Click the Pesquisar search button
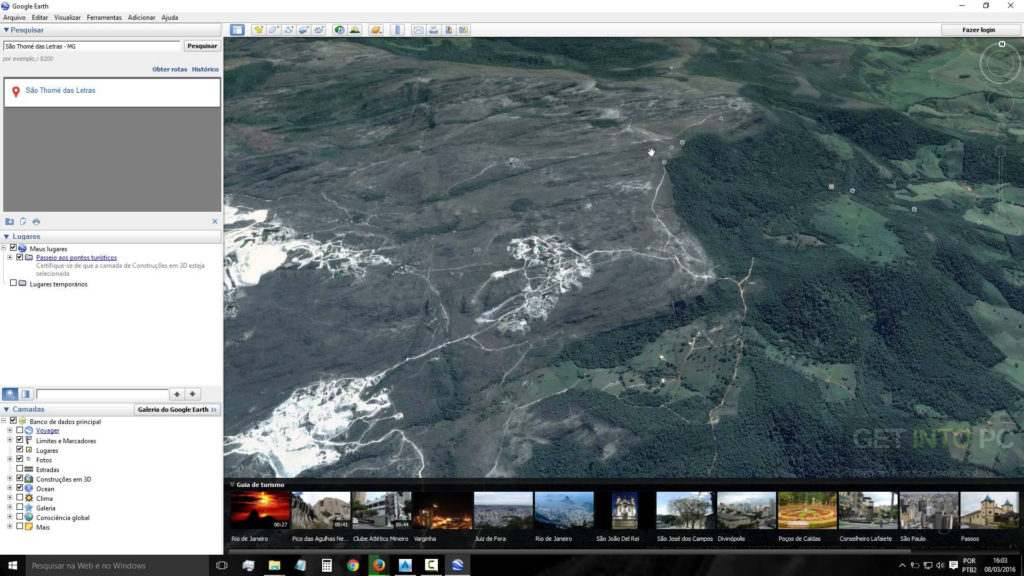Viewport: 1024px width, 576px height. point(202,46)
